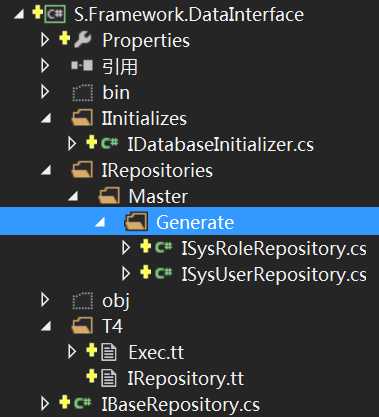379x417 pixels.
Task: Click the wrench icon next to Properties
Action: coord(83,40)
